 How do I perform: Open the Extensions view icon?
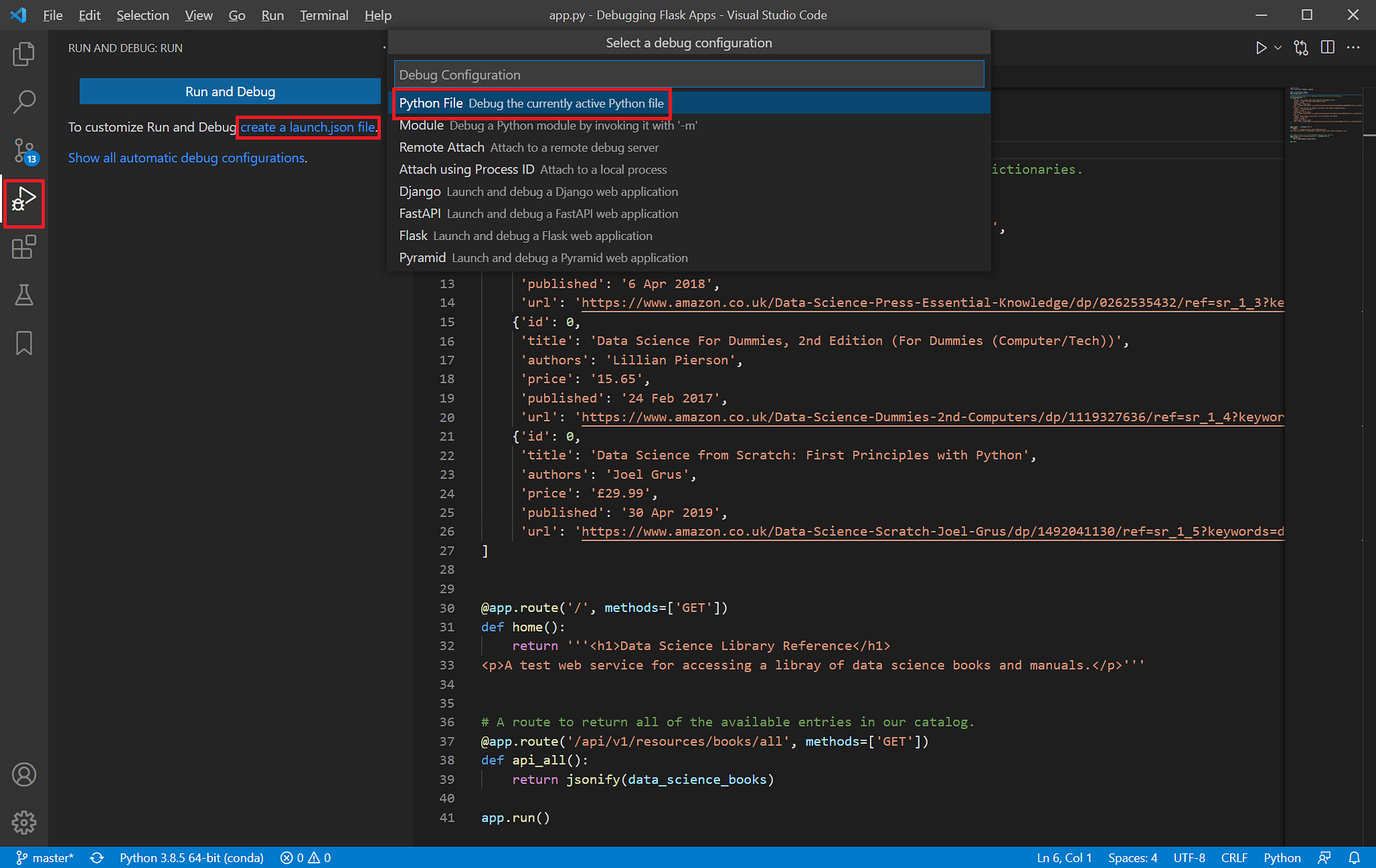tap(24, 247)
